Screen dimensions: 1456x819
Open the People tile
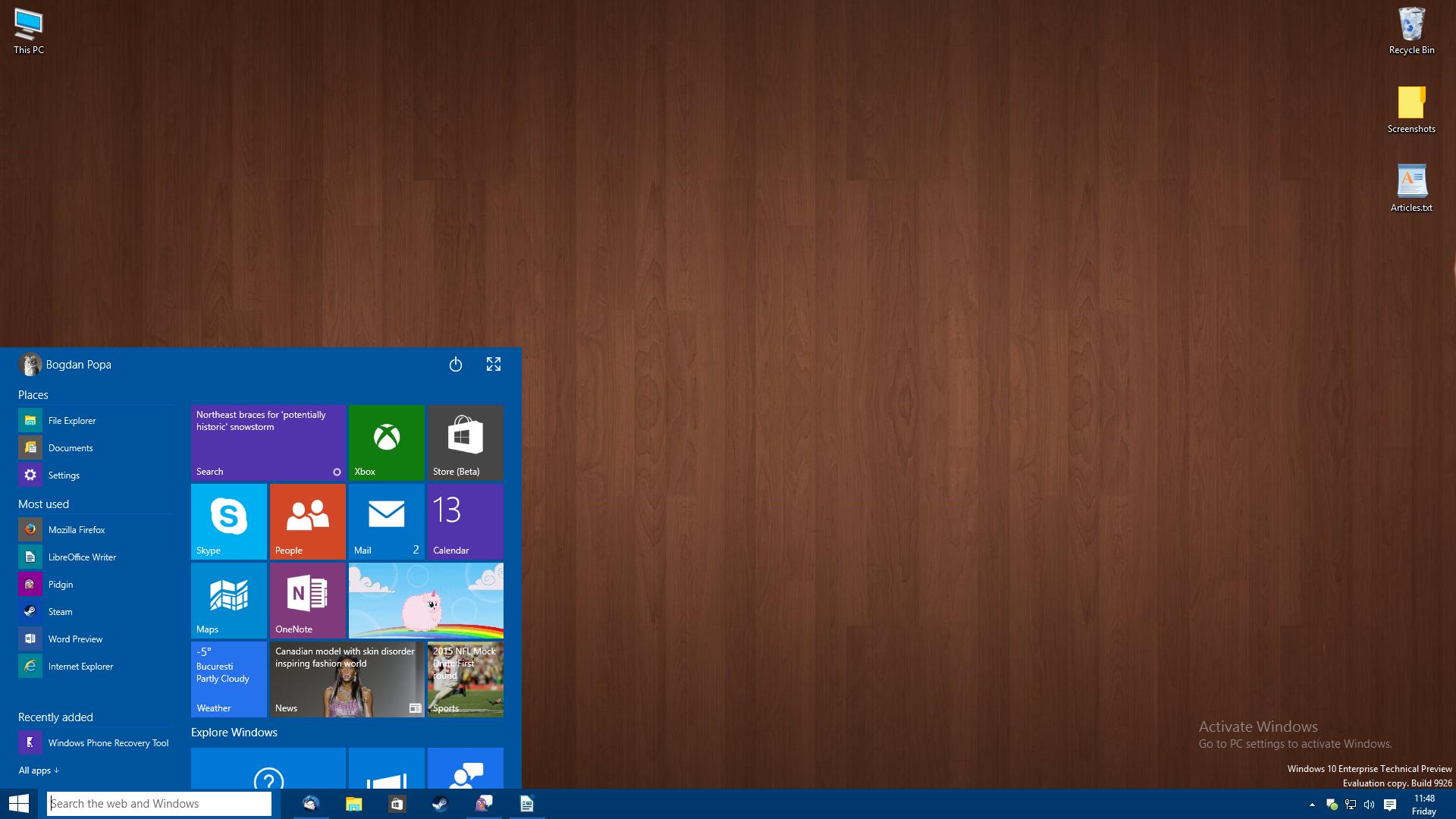tap(307, 521)
